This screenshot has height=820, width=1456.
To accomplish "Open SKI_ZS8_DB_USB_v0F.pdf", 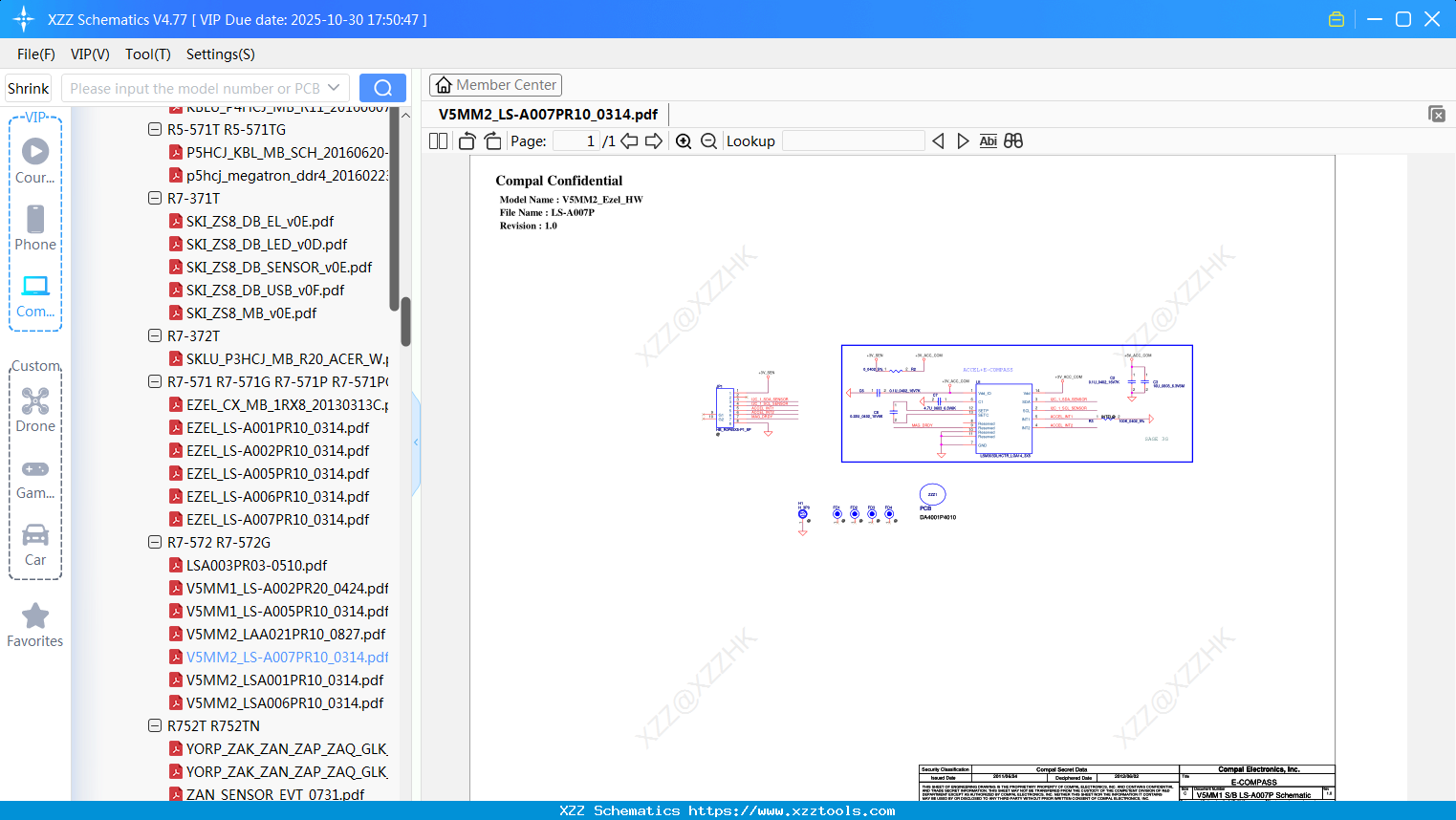I will point(265,290).
